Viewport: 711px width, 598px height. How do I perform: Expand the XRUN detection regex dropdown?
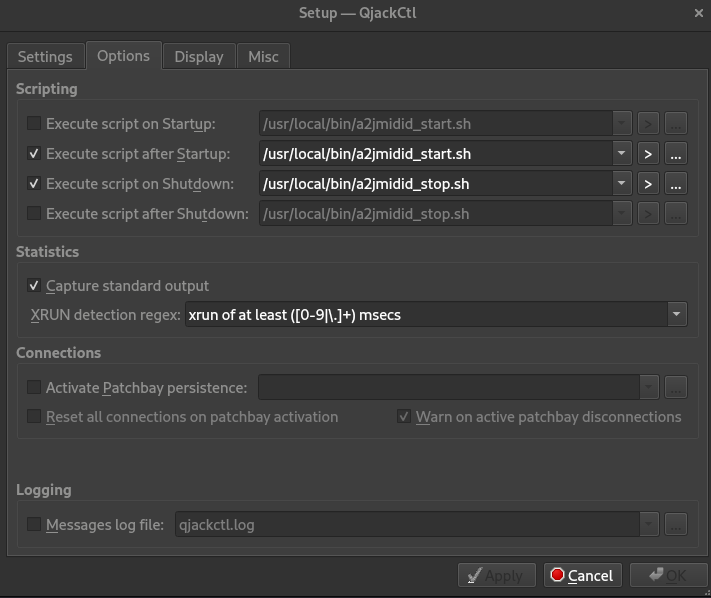676,314
